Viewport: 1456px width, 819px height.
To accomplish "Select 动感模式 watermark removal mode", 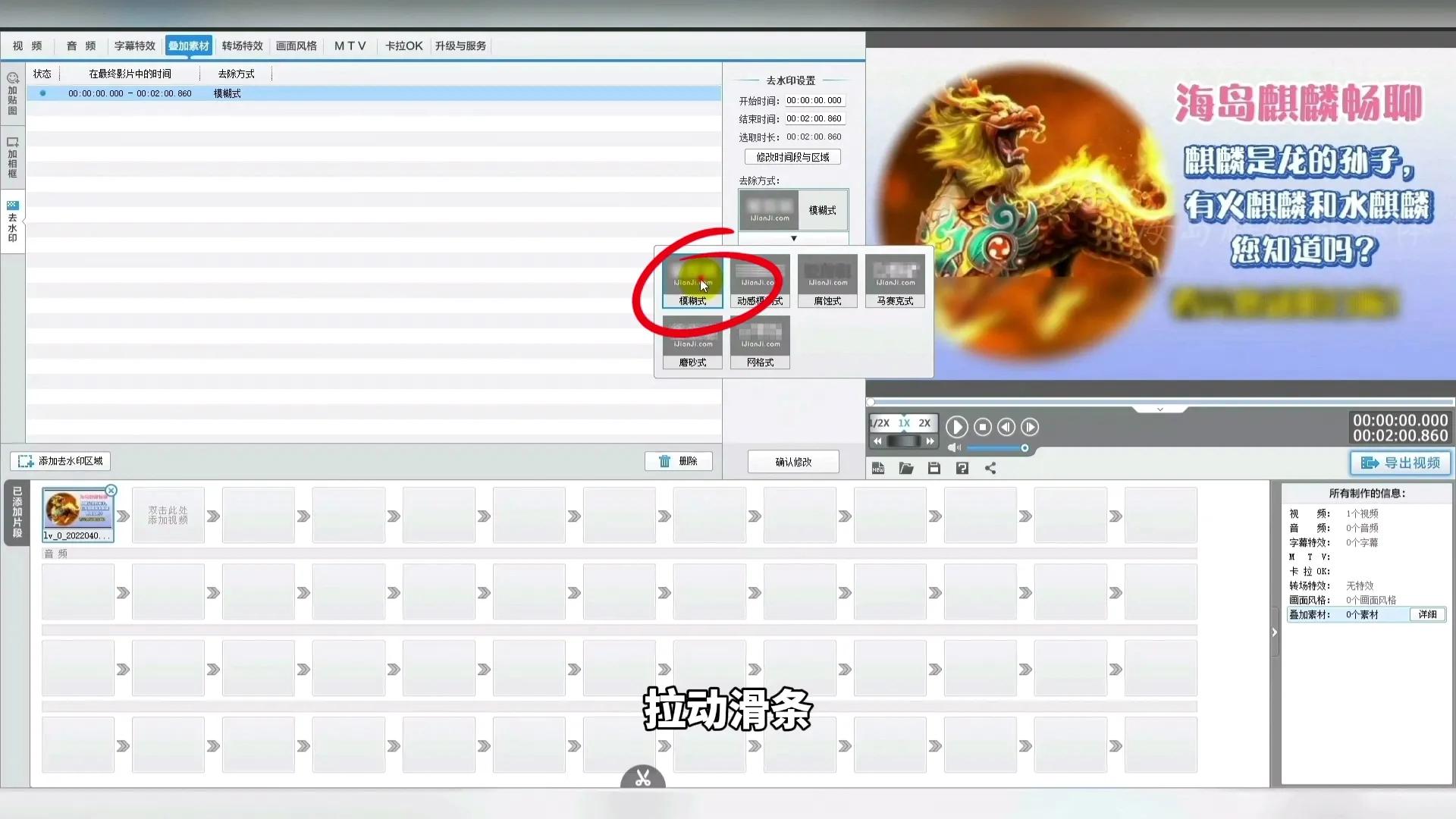I will pos(759,281).
